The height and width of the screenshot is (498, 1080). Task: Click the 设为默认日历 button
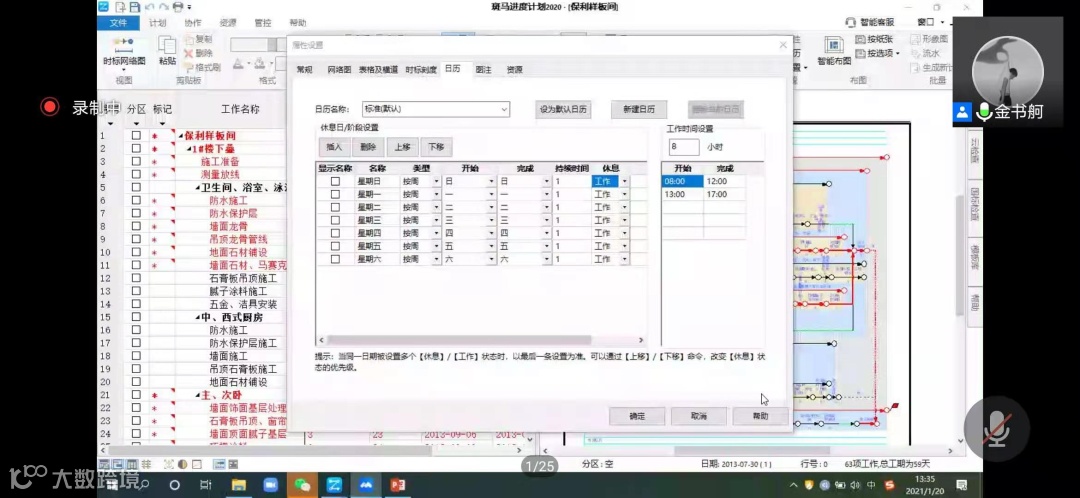point(563,110)
